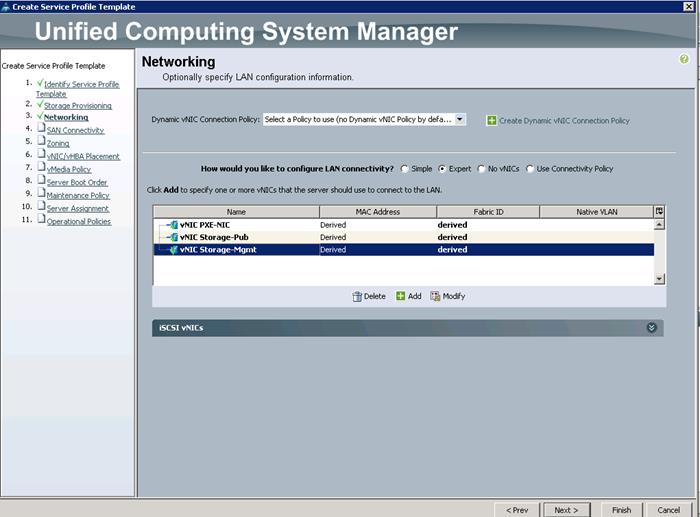Open the vMedia Policy step

coord(69,169)
